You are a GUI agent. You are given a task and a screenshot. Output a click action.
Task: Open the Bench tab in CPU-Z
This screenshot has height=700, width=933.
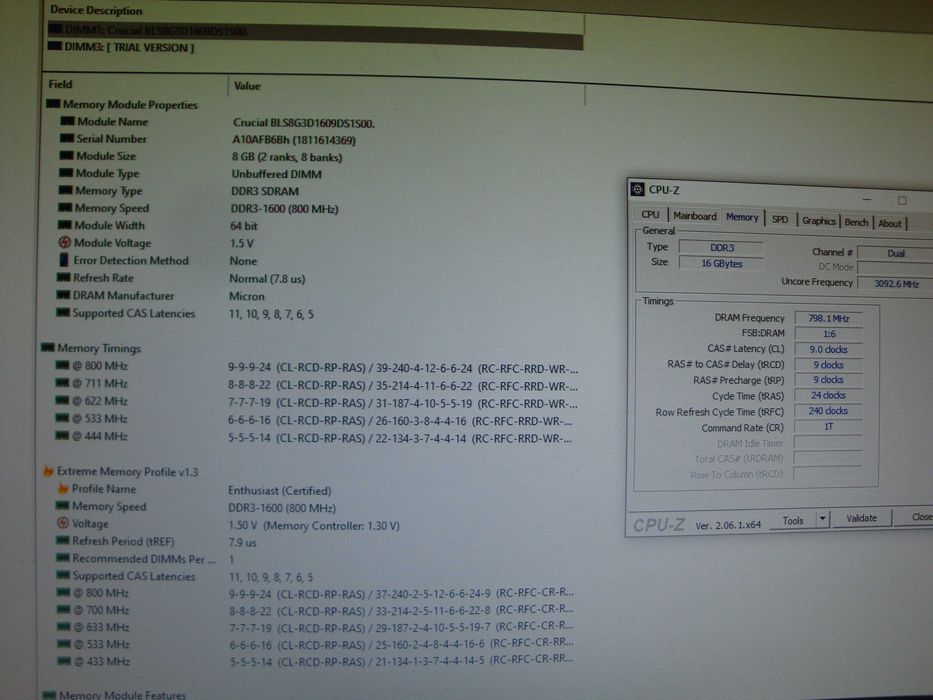tap(856, 221)
